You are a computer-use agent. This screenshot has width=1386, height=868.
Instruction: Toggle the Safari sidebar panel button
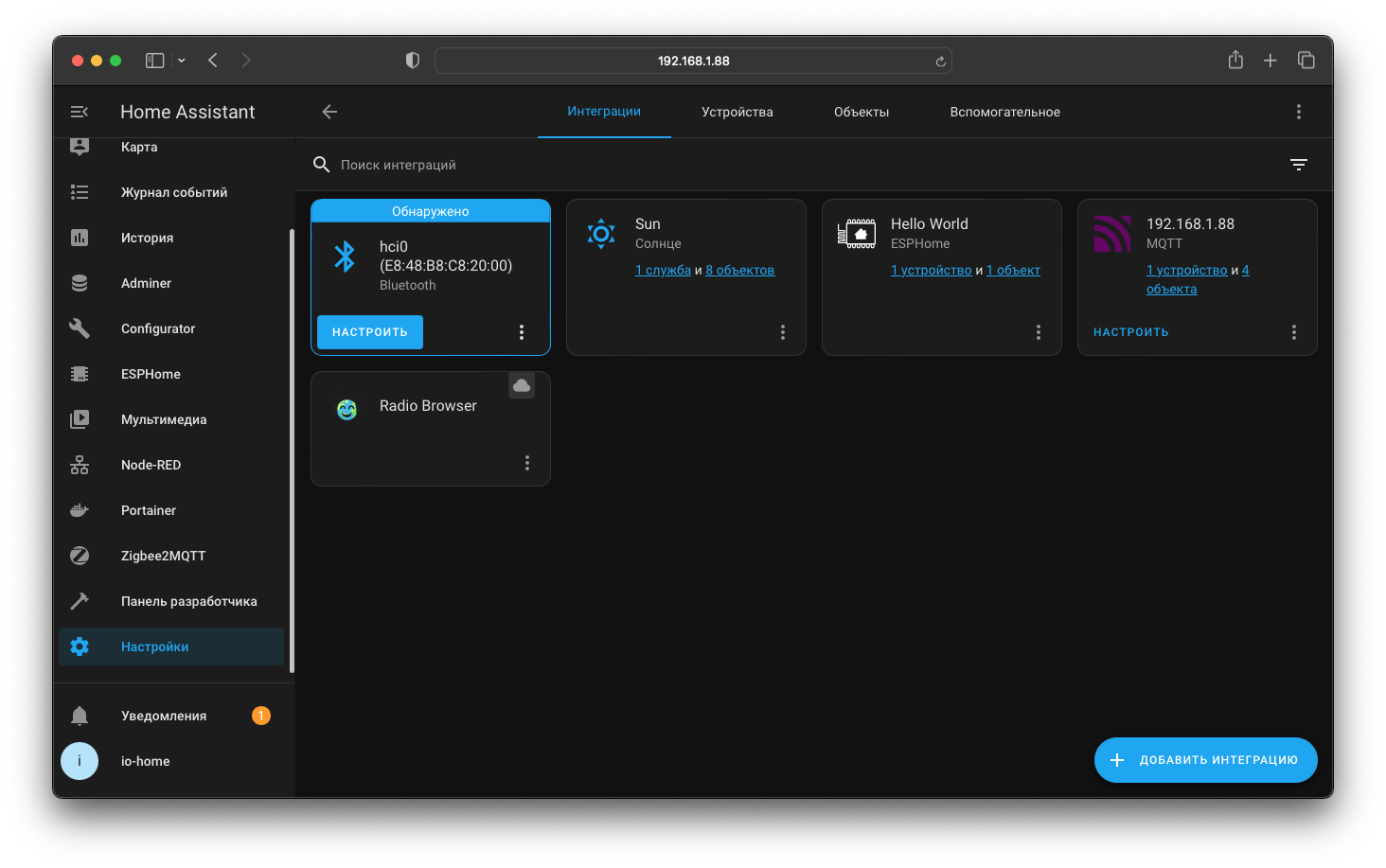click(155, 61)
